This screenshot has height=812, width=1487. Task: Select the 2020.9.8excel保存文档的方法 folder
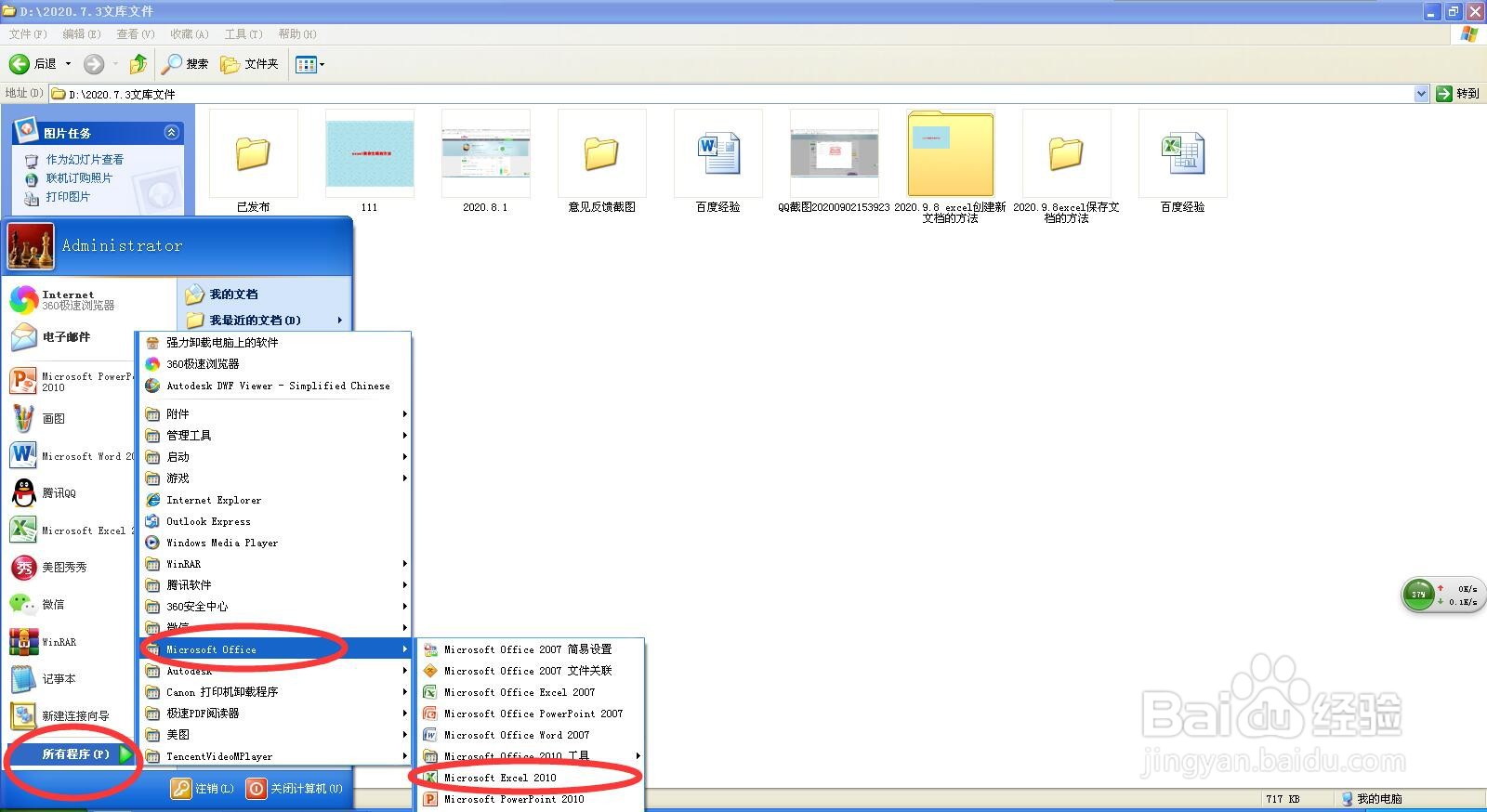point(1066,166)
